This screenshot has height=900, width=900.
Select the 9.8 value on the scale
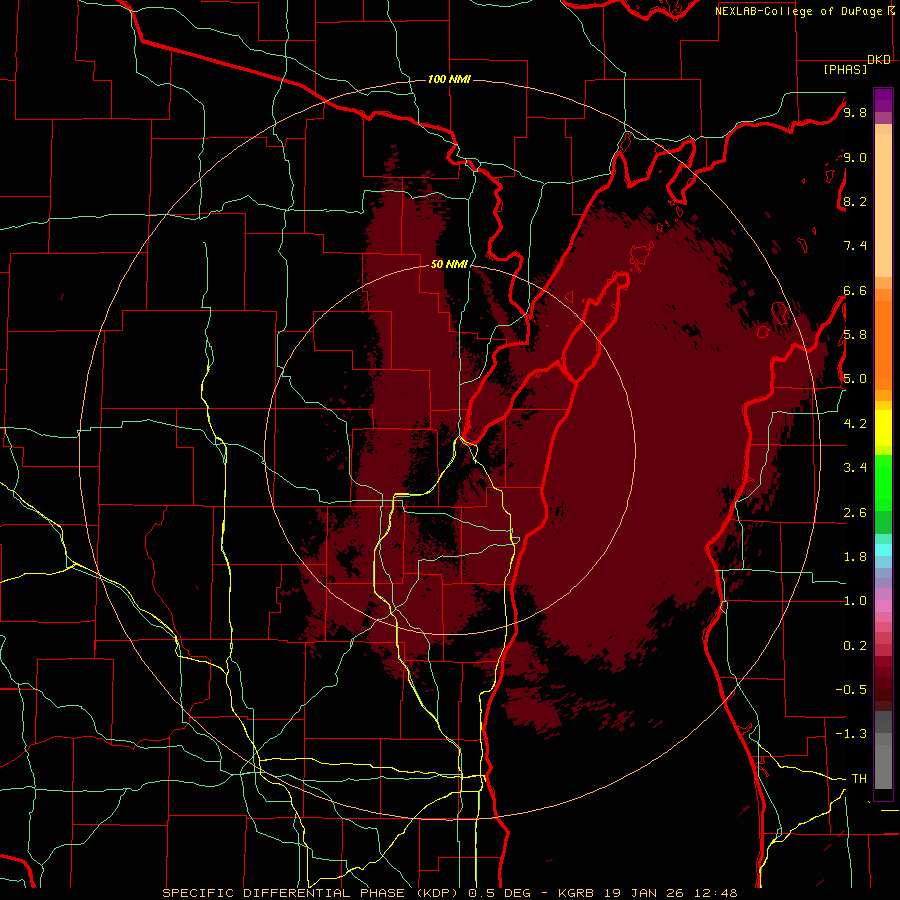click(855, 112)
